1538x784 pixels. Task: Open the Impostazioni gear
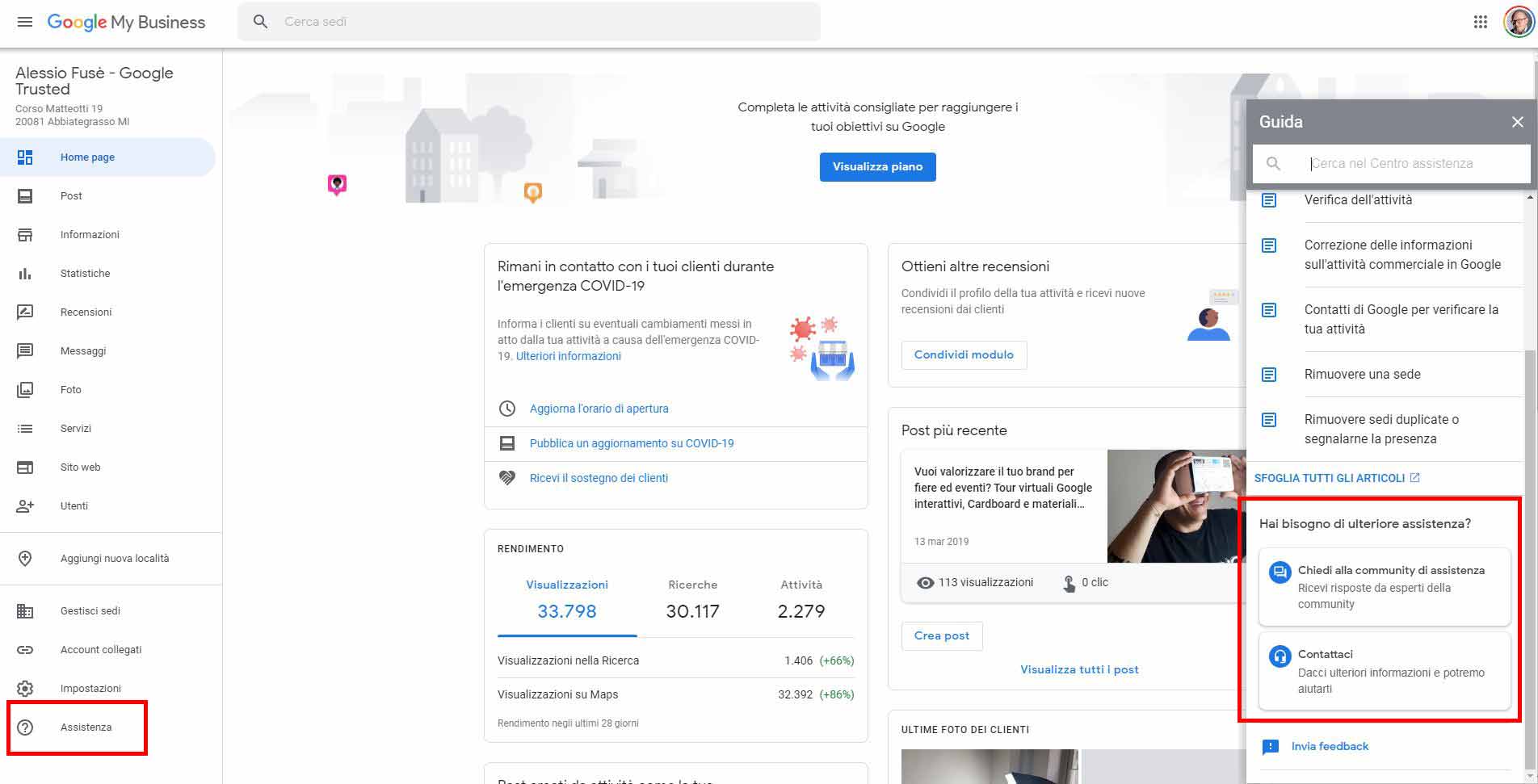pyautogui.click(x=25, y=688)
